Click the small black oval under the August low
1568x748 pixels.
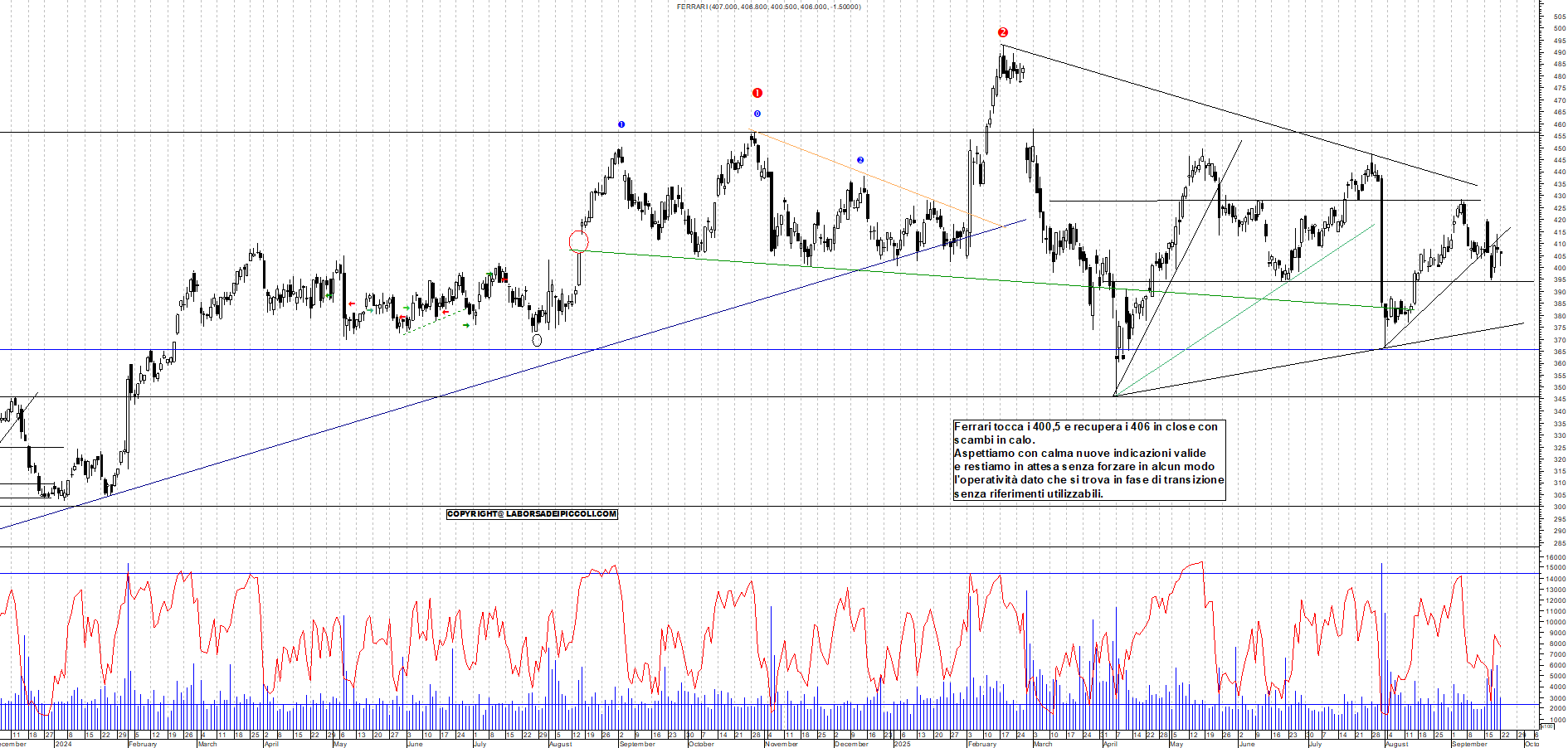click(x=537, y=340)
